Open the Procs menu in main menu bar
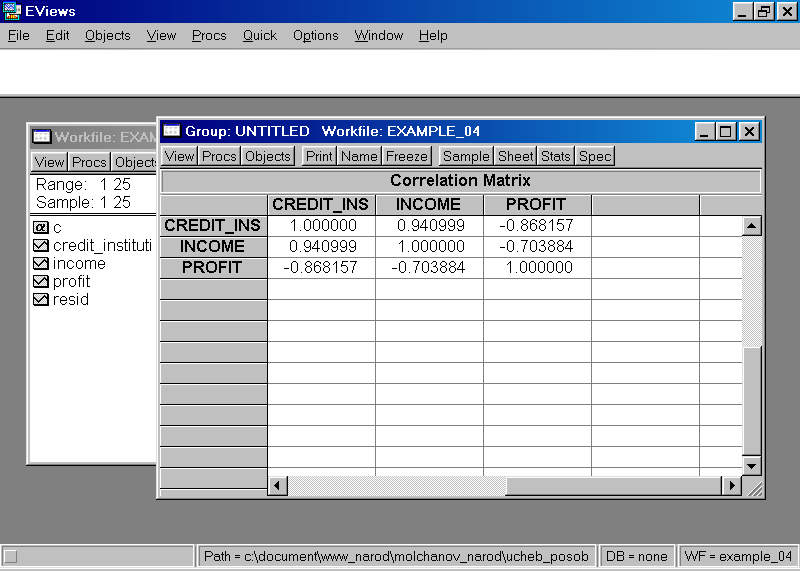800x571 pixels. point(209,35)
